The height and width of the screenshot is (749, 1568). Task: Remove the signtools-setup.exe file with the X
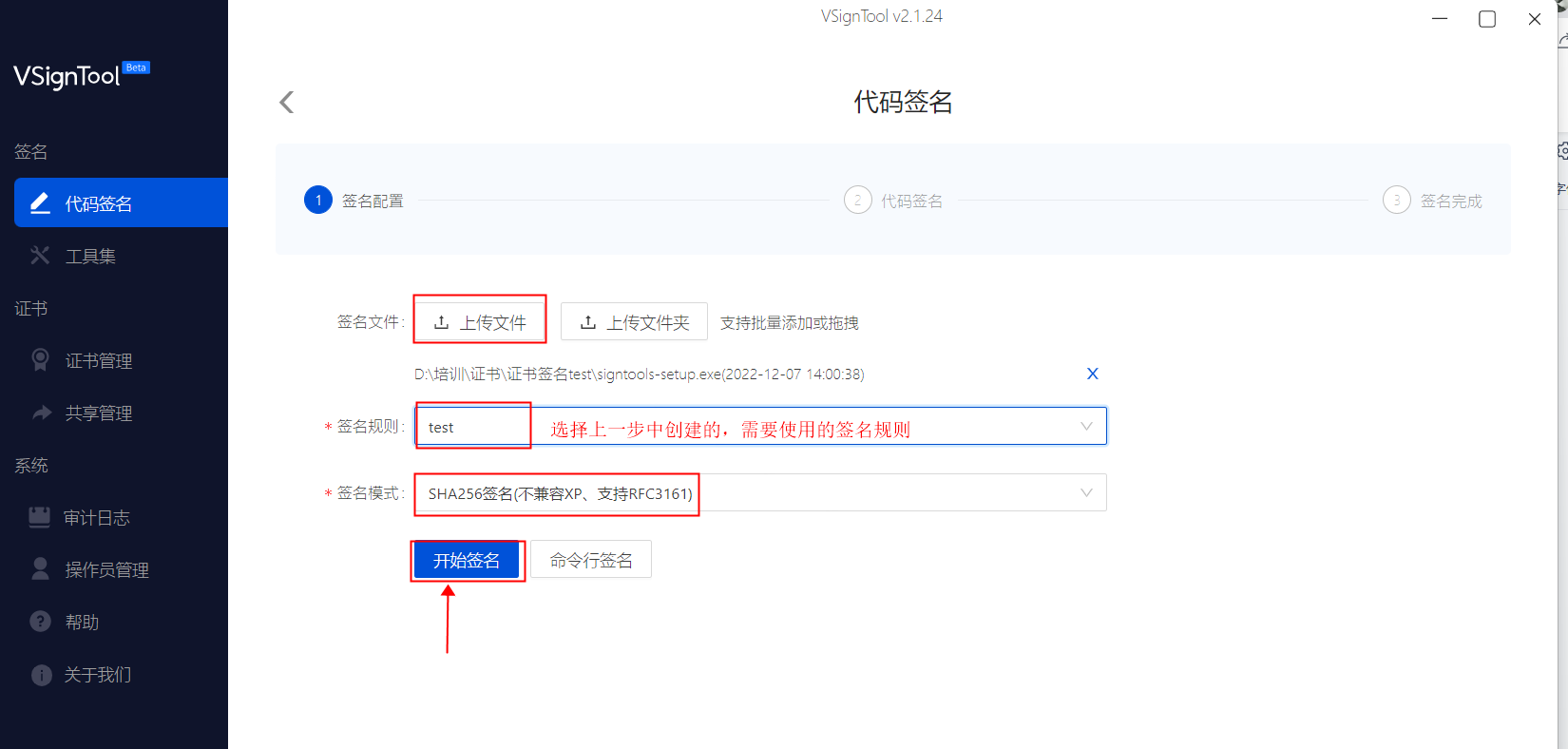pyautogui.click(x=1093, y=374)
